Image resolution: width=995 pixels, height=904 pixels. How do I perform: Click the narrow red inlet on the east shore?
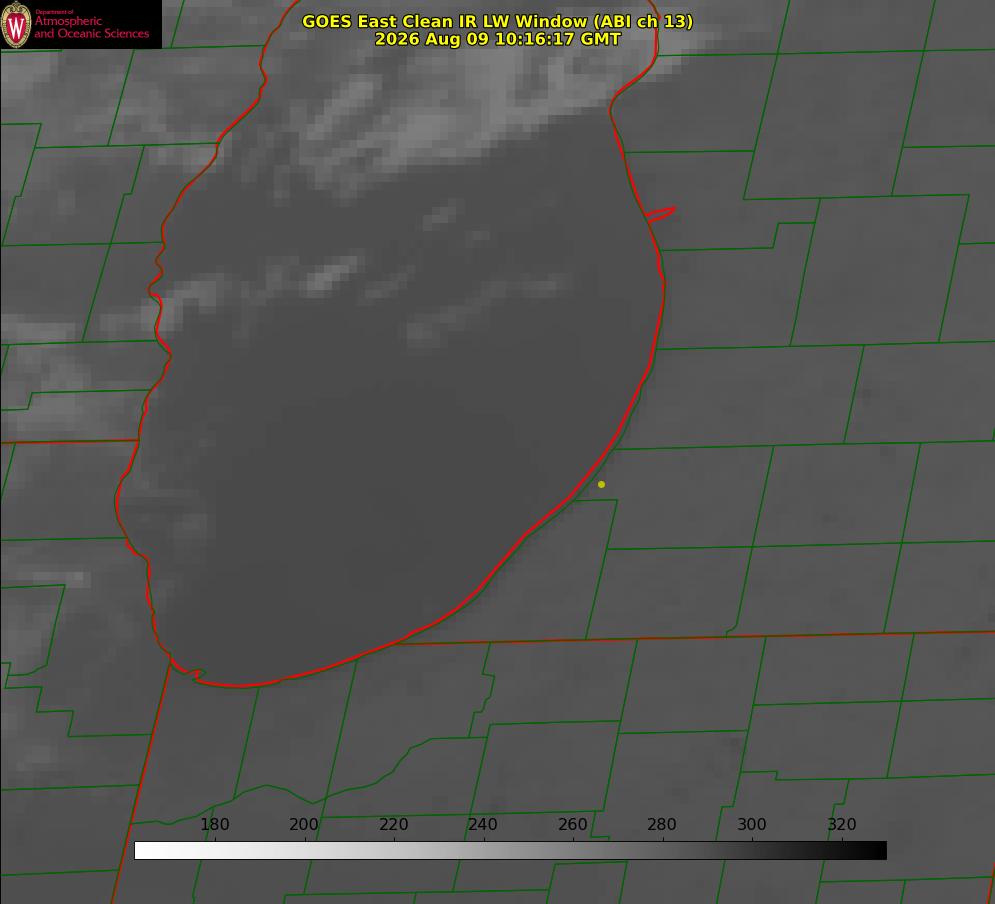tap(660, 214)
